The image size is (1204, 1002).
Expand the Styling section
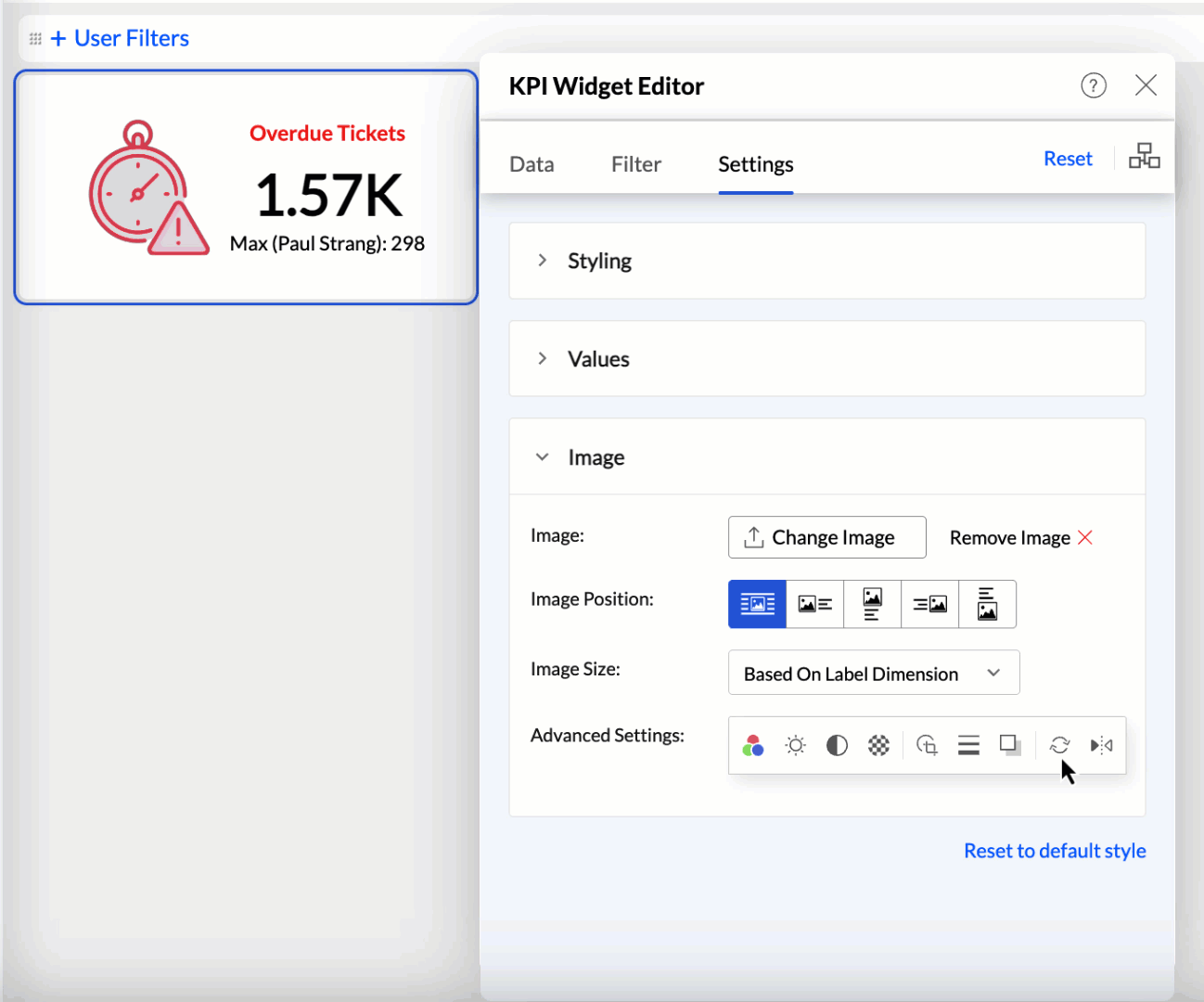(599, 261)
